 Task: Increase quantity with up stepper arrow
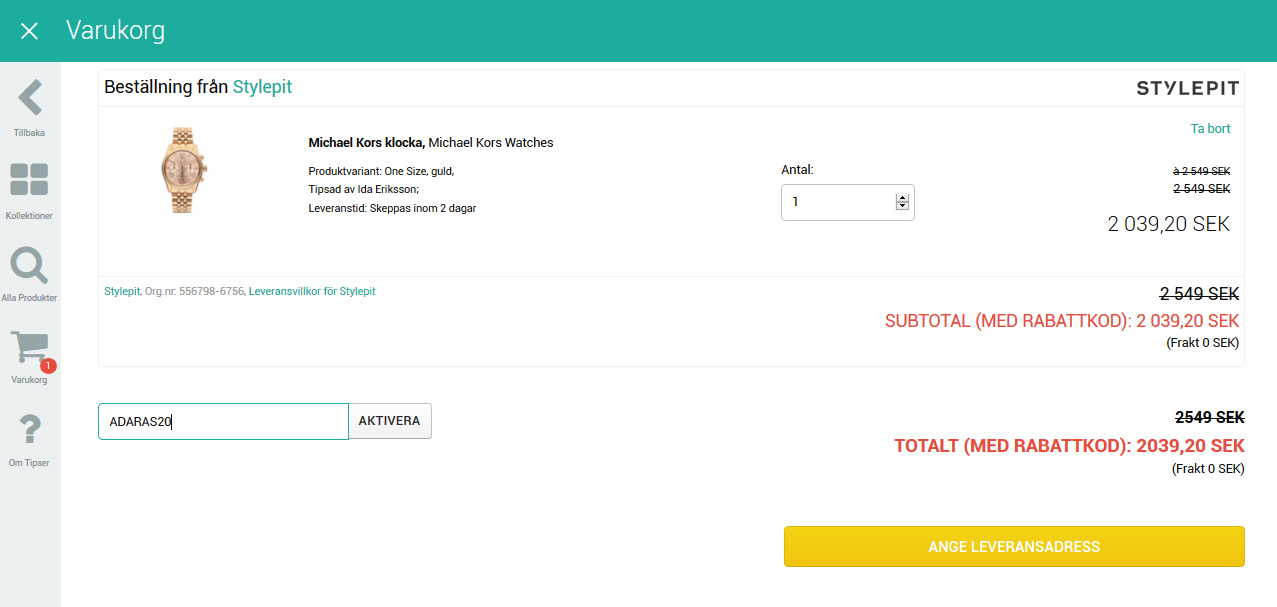[903, 197]
